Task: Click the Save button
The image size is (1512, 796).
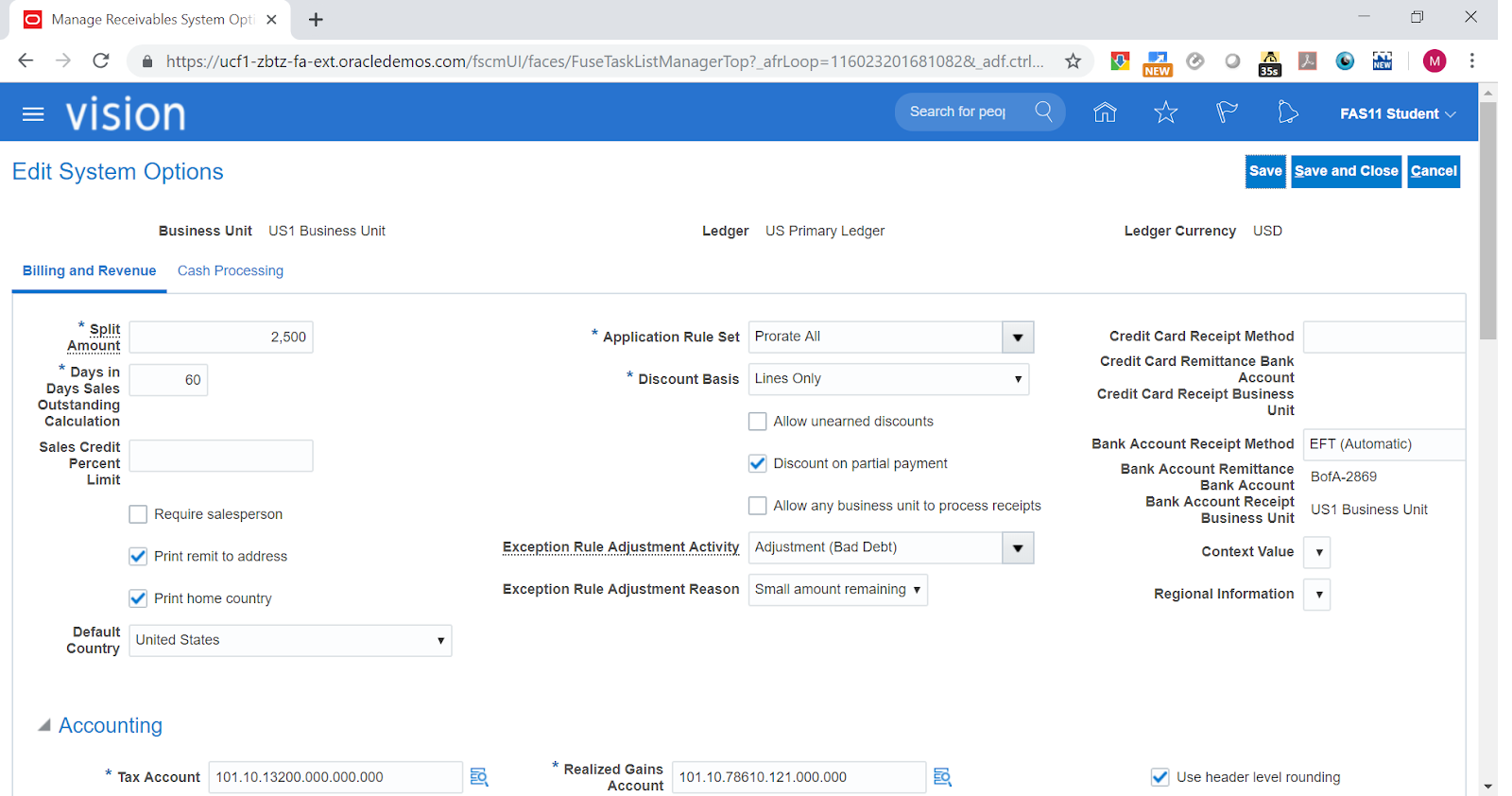Action: click(1265, 171)
